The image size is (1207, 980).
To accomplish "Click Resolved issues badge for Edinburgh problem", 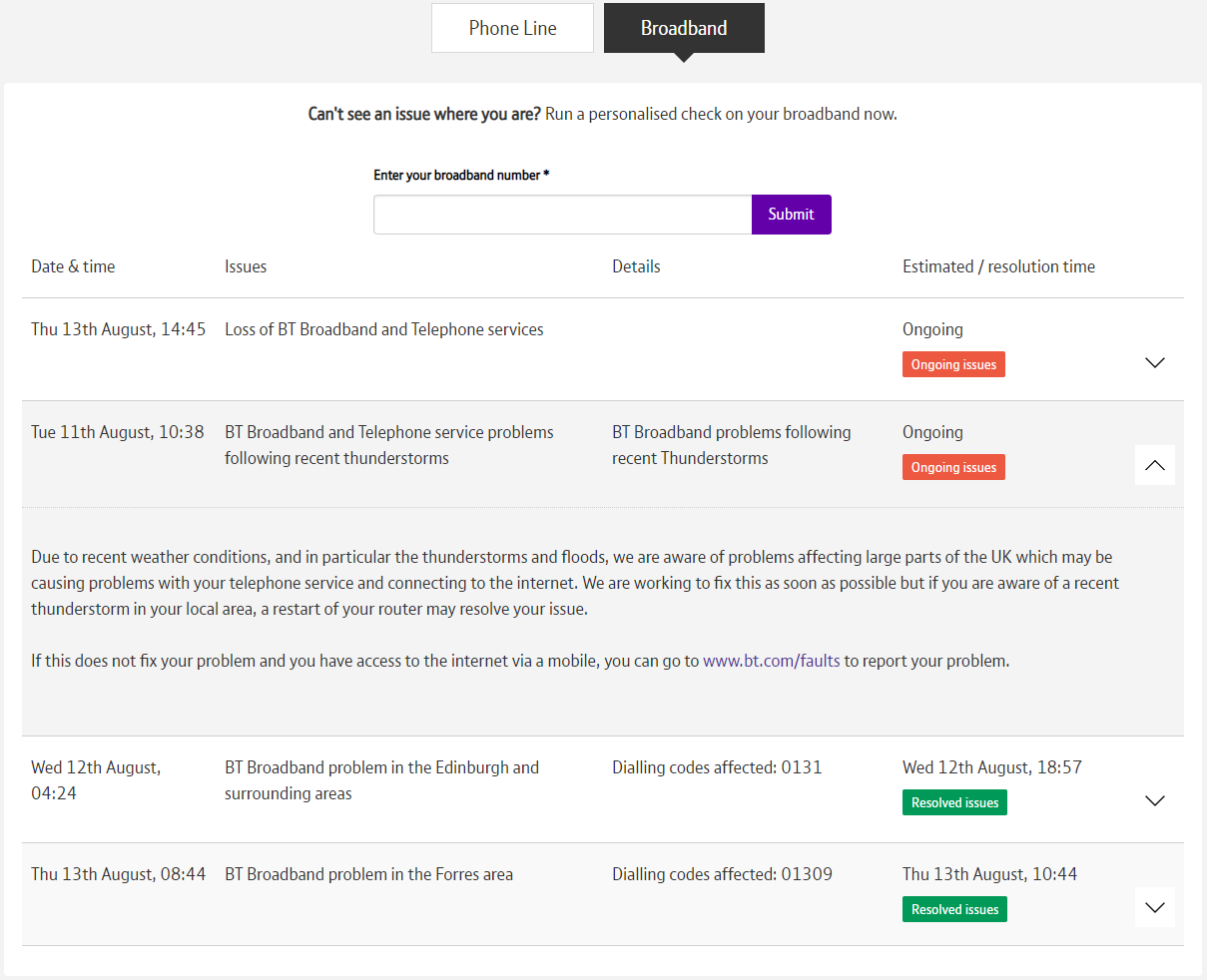I will [x=954, y=802].
